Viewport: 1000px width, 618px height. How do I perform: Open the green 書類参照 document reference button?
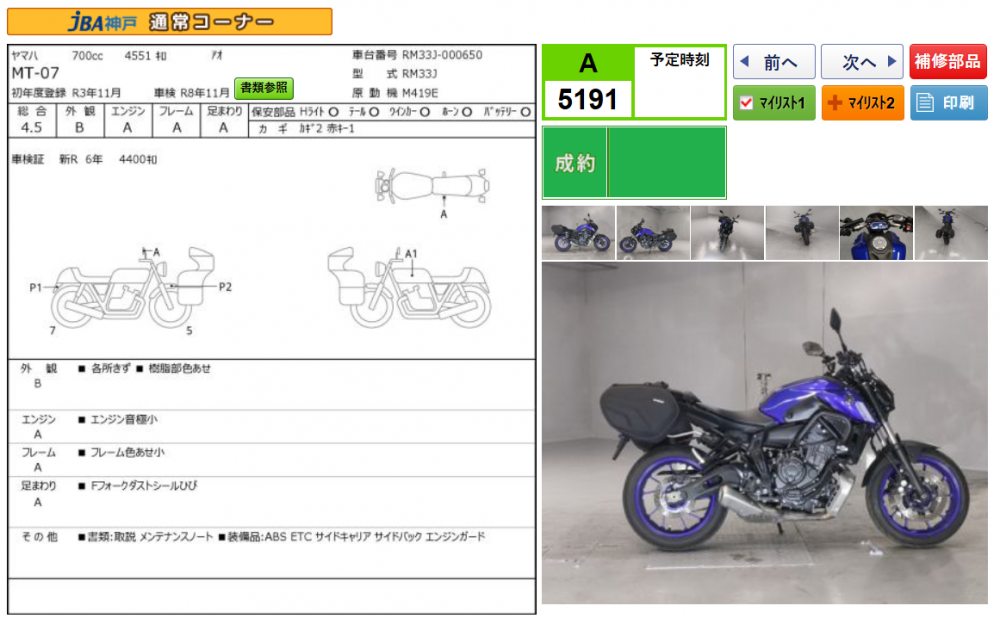point(264,88)
